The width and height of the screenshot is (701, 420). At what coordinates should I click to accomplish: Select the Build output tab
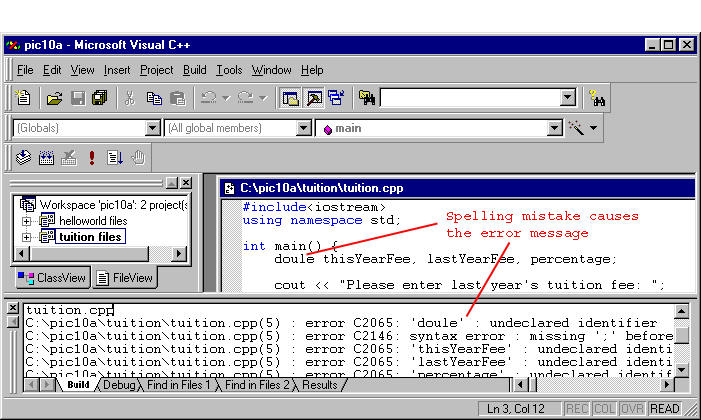tap(78, 385)
